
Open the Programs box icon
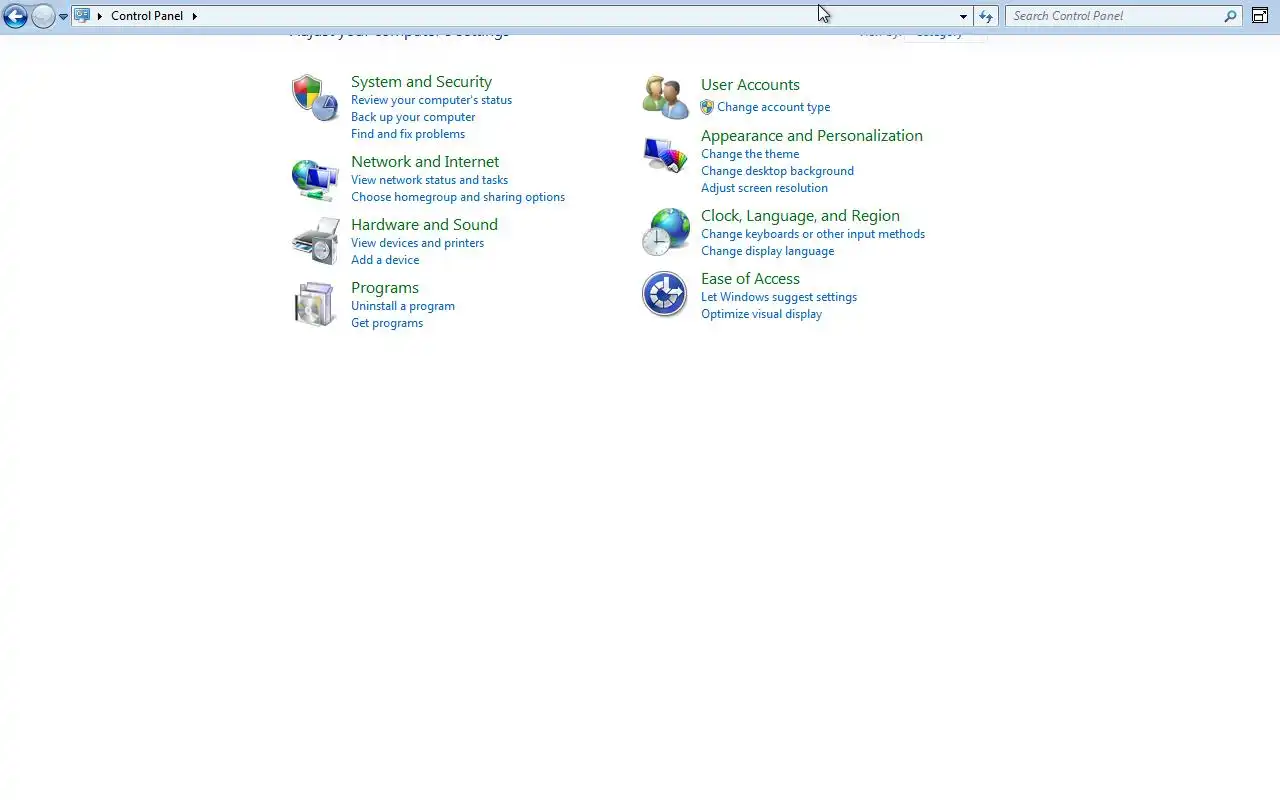pos(315,304)
